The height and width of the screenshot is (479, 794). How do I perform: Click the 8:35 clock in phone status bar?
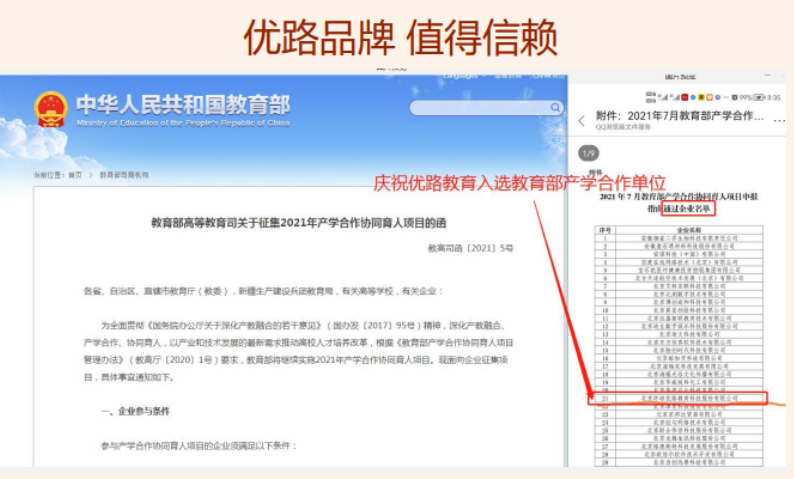(x=774, y=97)
